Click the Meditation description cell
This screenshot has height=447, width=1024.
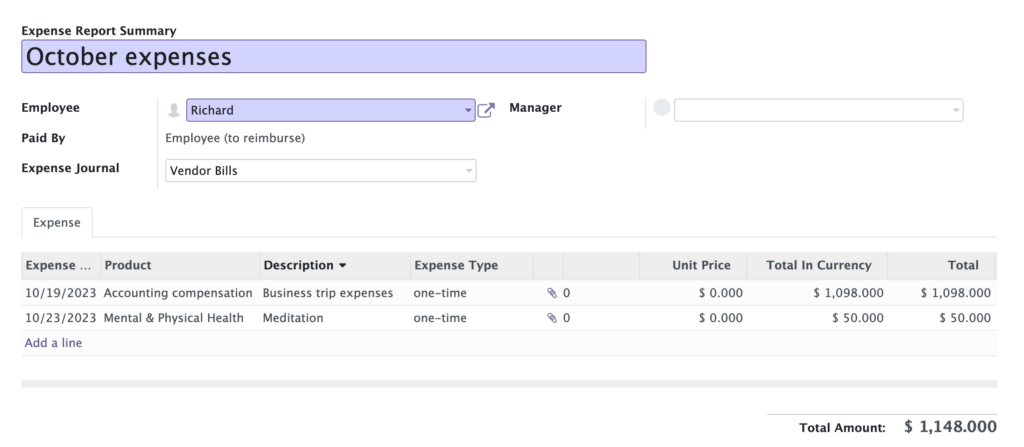click(x=335, y=318)
